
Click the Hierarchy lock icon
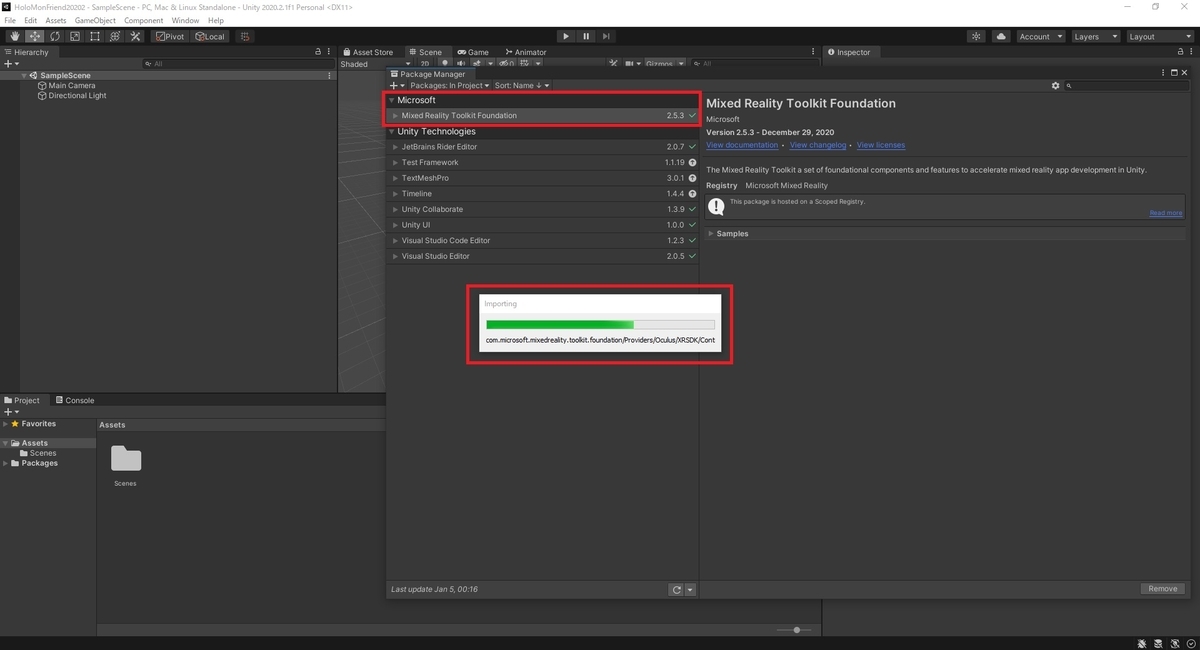pos(319,52)
